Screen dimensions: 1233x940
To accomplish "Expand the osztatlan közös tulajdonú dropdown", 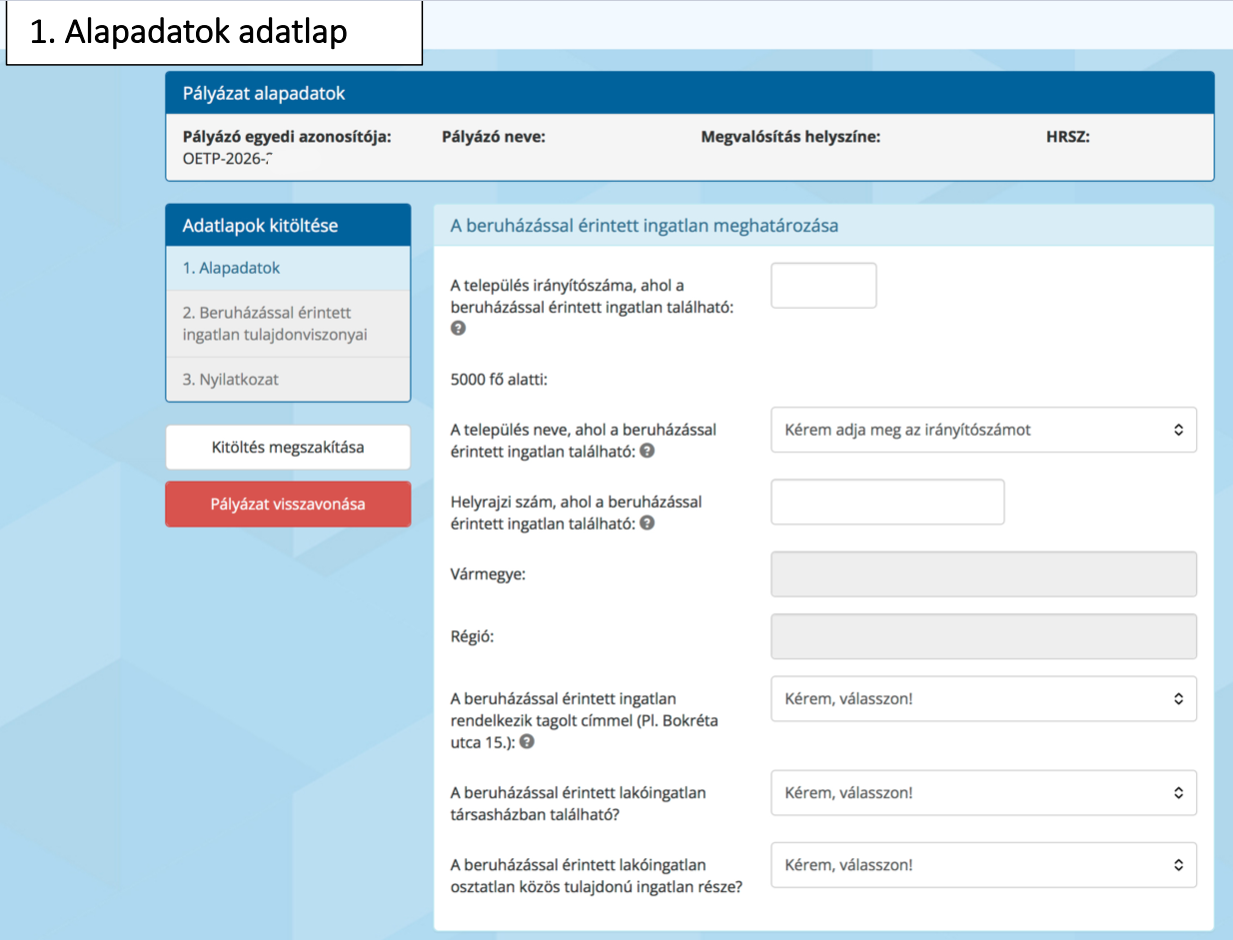I will coord(983,865).
